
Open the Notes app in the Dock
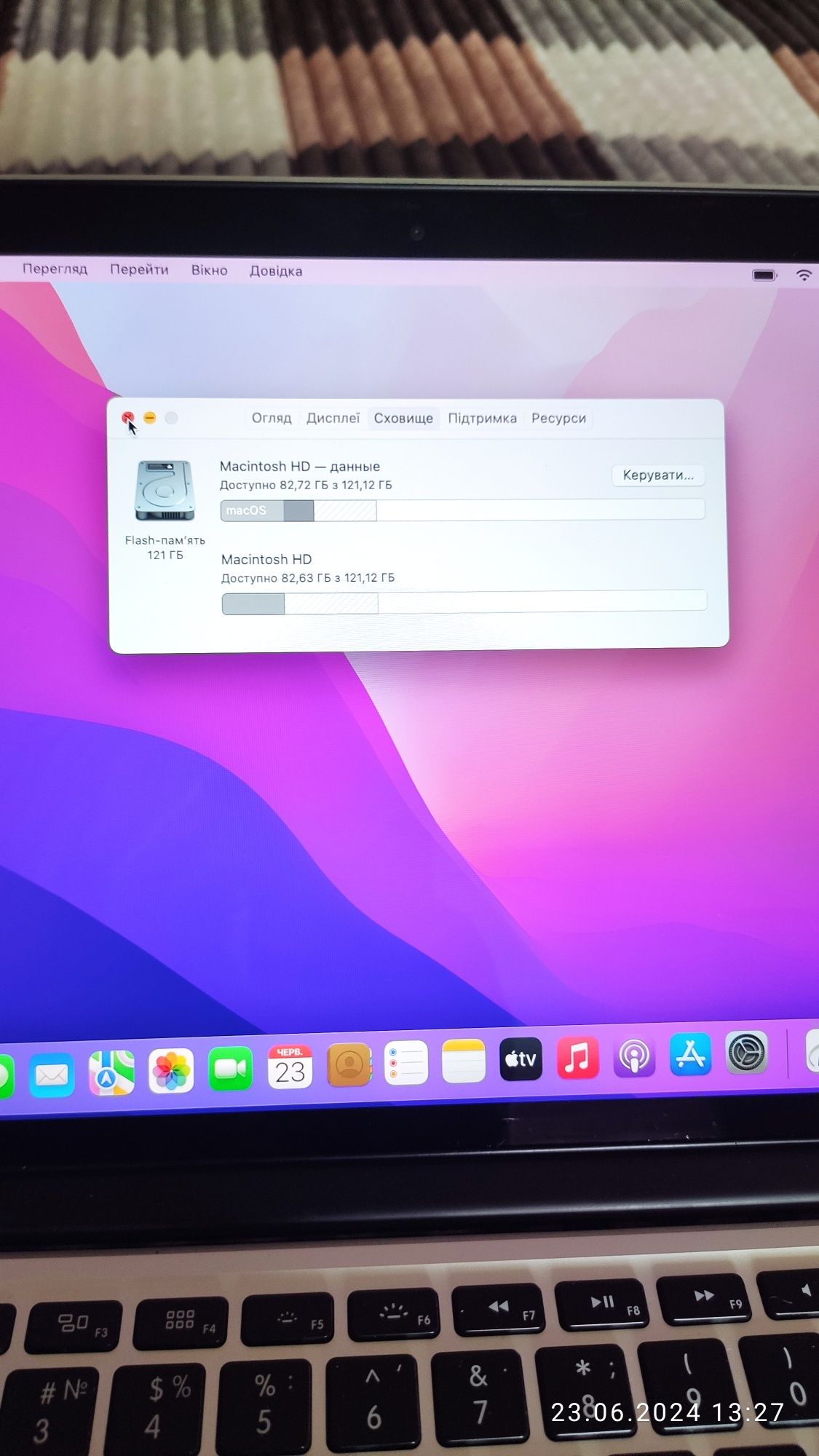click(463, 1061)
